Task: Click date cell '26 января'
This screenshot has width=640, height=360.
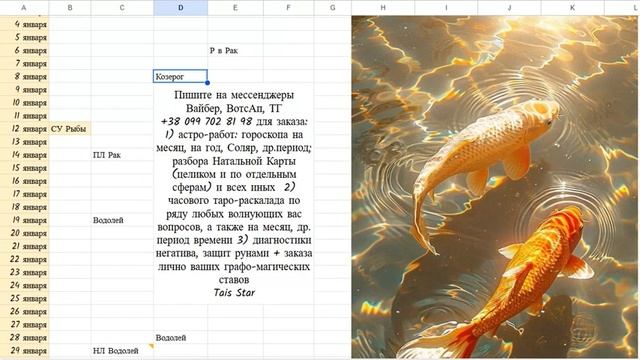Action: point(24,312)
